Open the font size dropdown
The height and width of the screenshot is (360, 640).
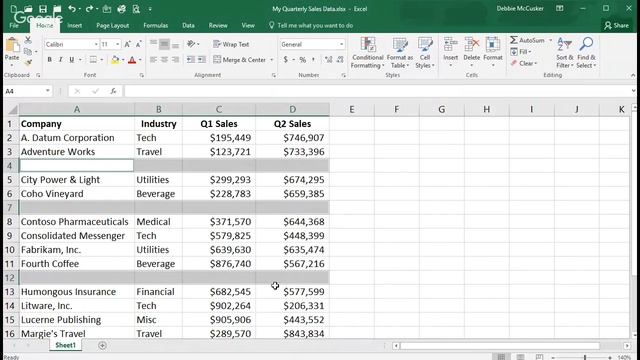pyautogui.click(x=118, y=44)
